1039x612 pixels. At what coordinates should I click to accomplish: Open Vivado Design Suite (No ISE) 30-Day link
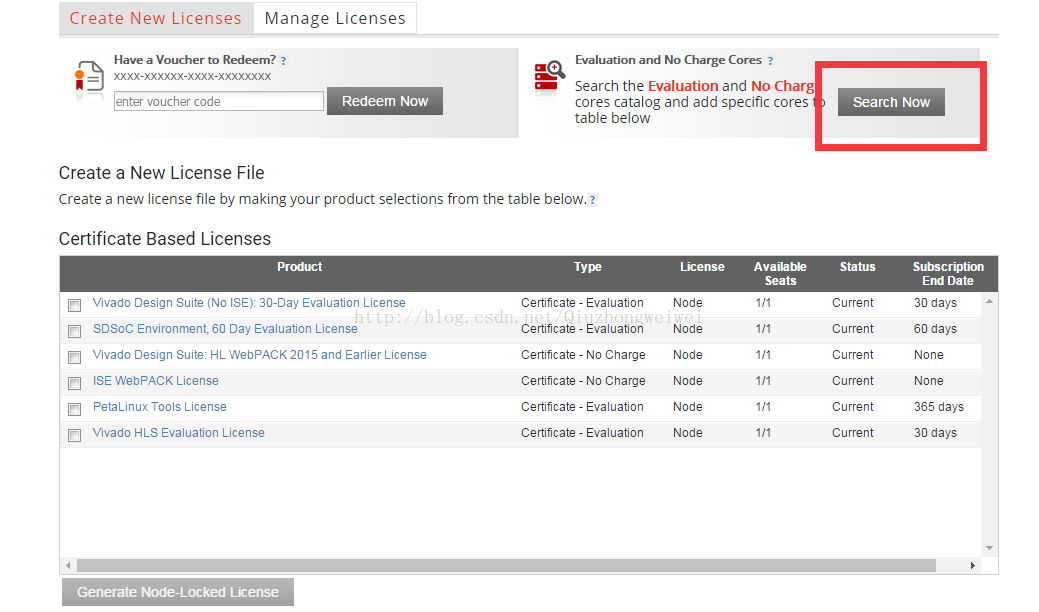pyautogui.click(x=249, y=303)
